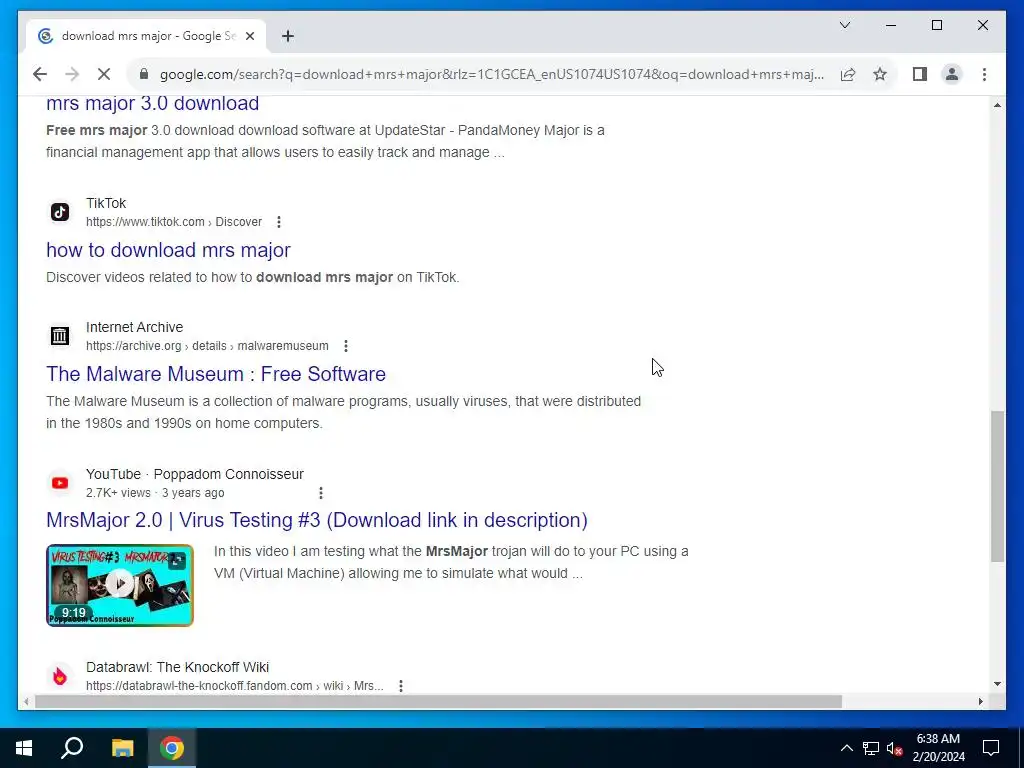Click the YouTube favicon
Screen dimensions: 1024x768
tap(60, 483)
